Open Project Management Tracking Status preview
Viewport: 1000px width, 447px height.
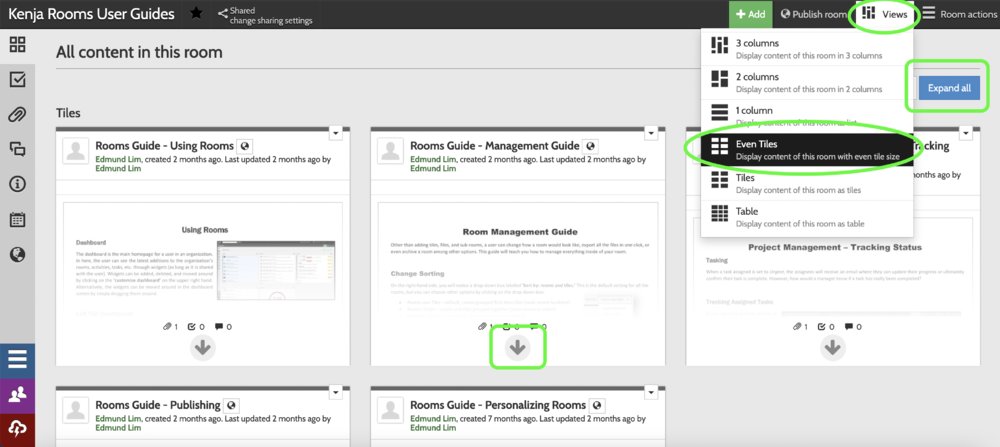(x=832, y=267)
